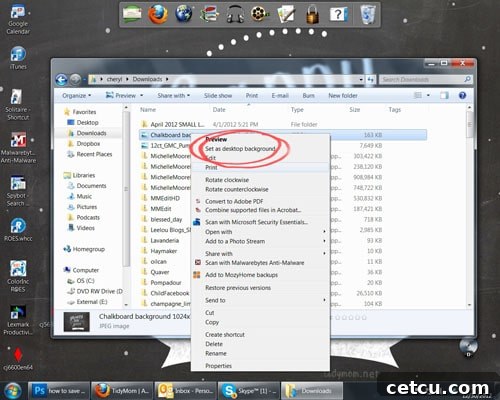Click the Burn toolbar button
Viewport: 500px width, 400px height.
tap(308, 96)
